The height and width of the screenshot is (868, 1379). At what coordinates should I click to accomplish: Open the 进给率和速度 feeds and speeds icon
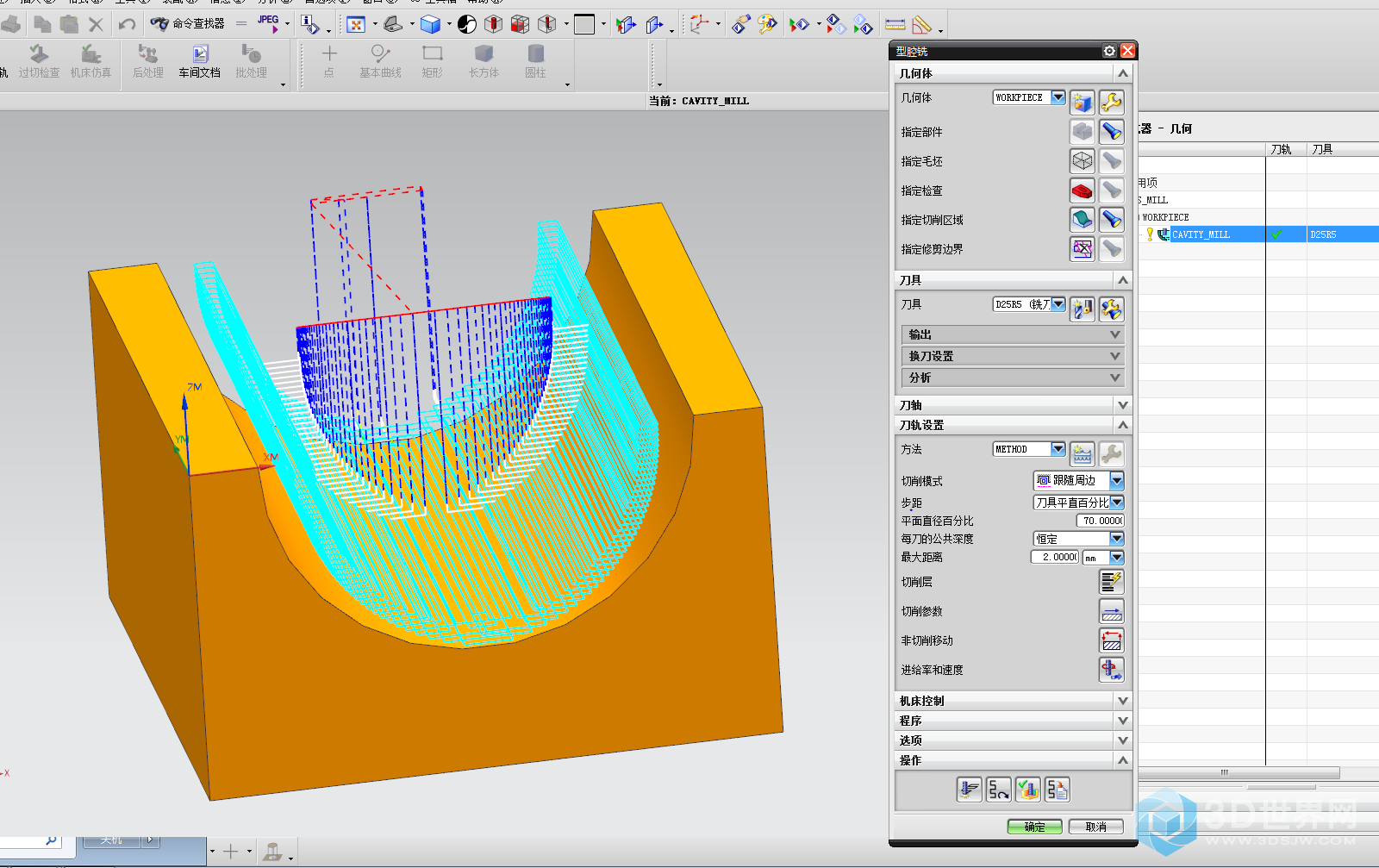point(1112,670)
